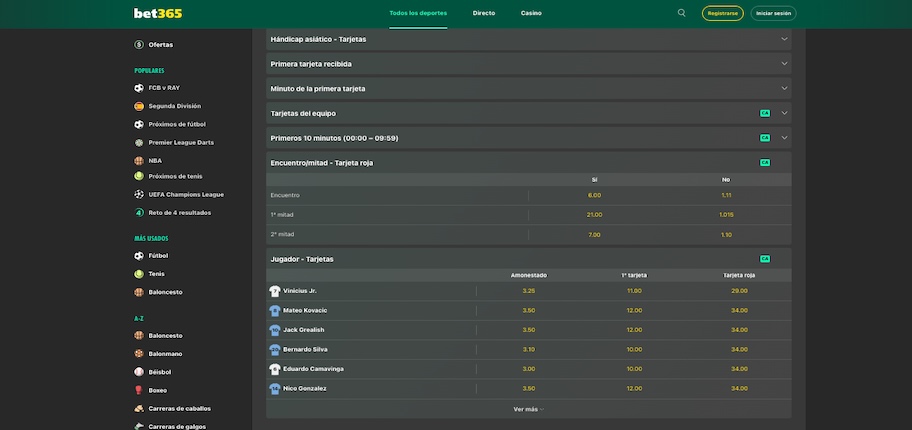Image resolution: width=912 pixels, height=430 pixels.
Task: Click the Tenis icon under Más usados
Action: (x=139, y=274)
